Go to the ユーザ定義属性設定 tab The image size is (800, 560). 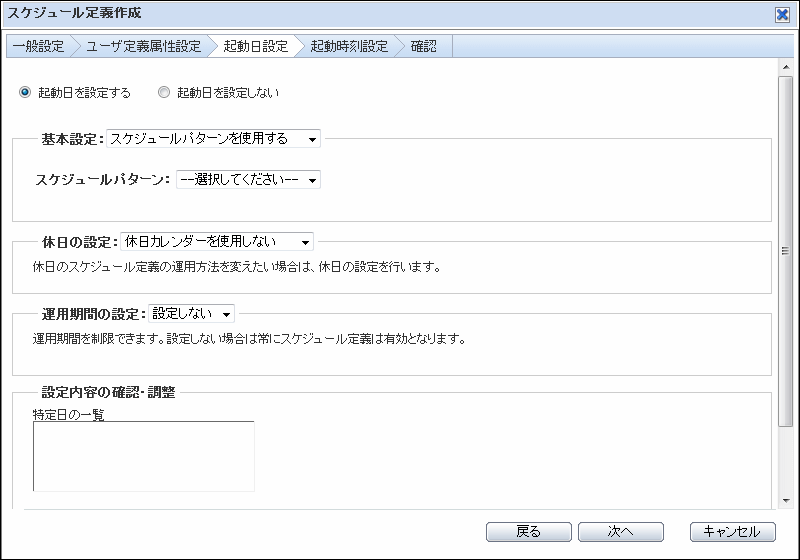[x=143, y=46]
